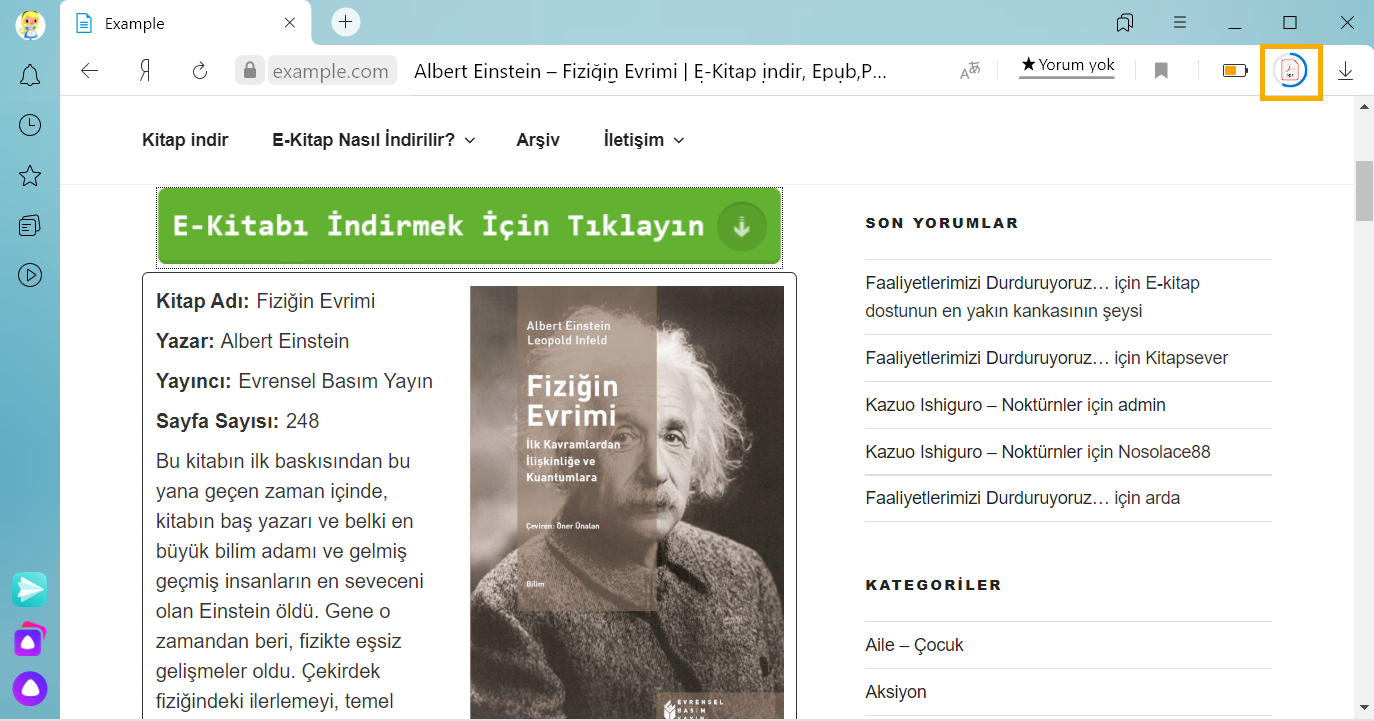Open the comment link by arda

(x=1022, y=498)
